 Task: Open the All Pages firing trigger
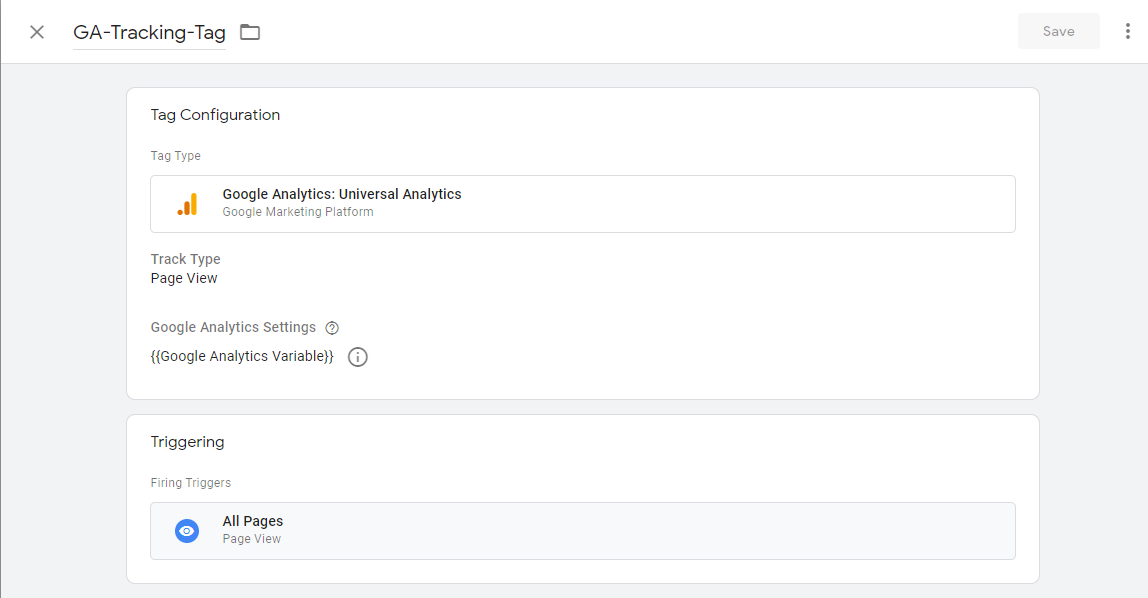pos(582,530)
